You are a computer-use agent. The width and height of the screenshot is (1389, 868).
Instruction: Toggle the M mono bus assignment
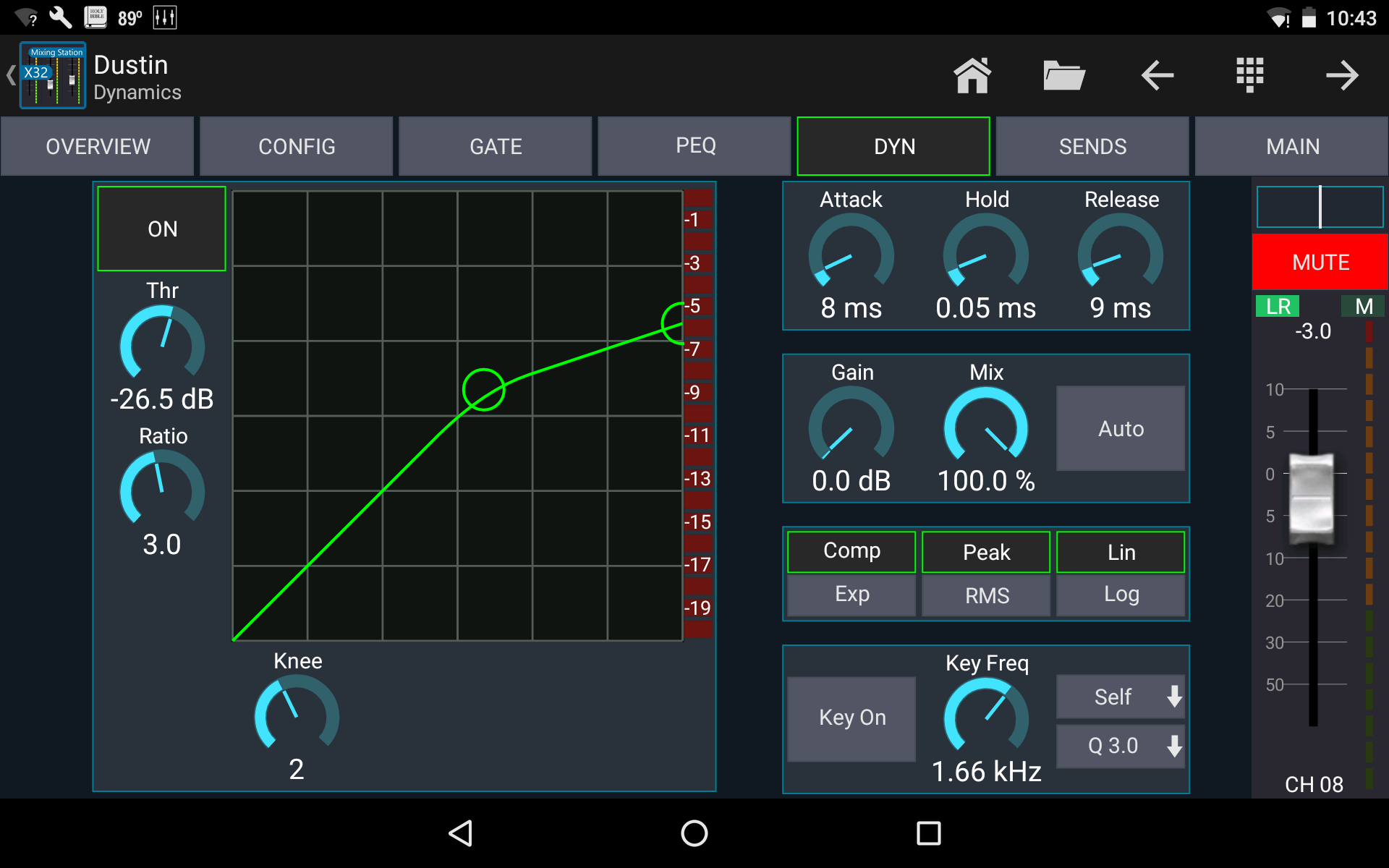[x=1363, y=306]
